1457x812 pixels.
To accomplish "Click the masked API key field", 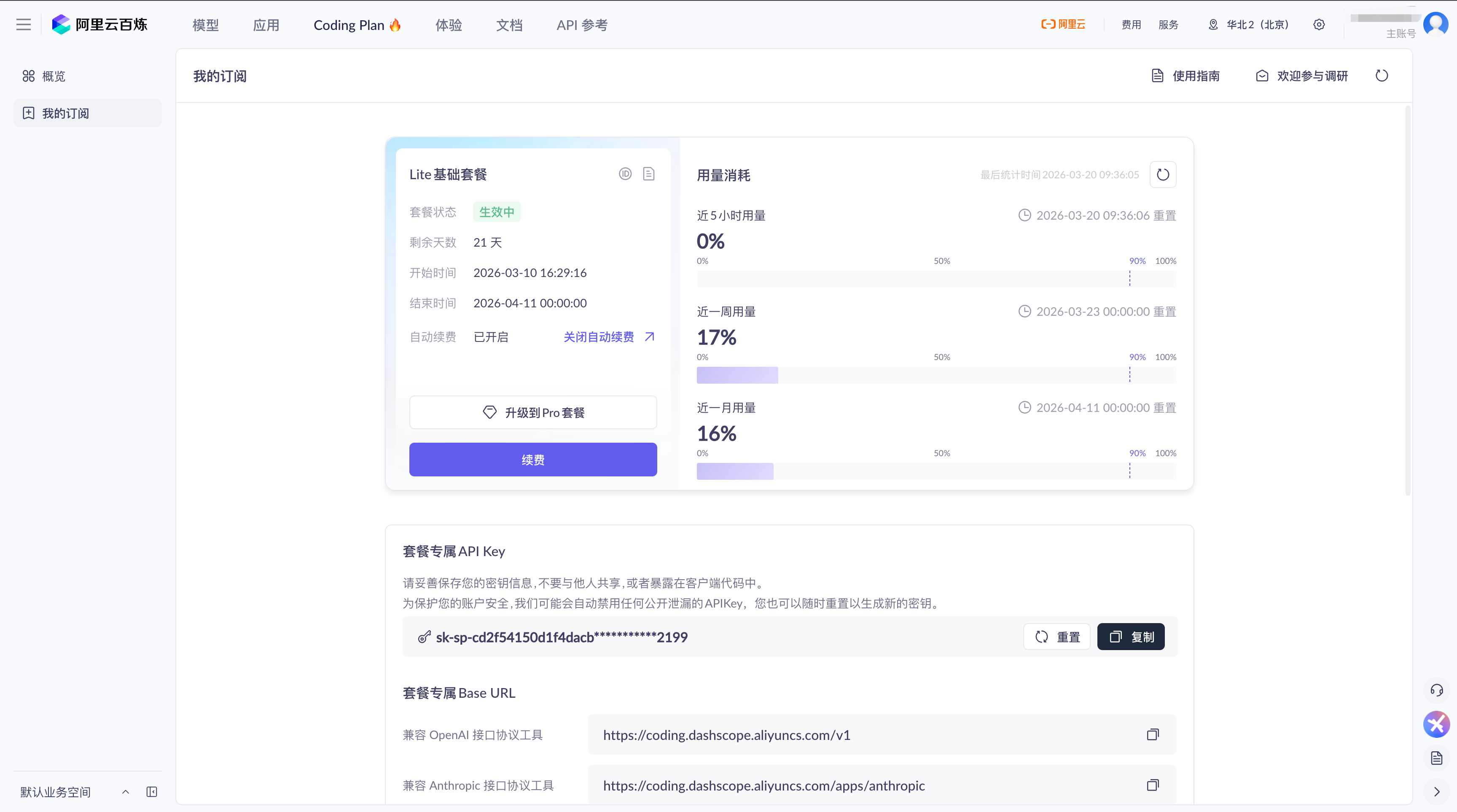I will click(561, 637).
